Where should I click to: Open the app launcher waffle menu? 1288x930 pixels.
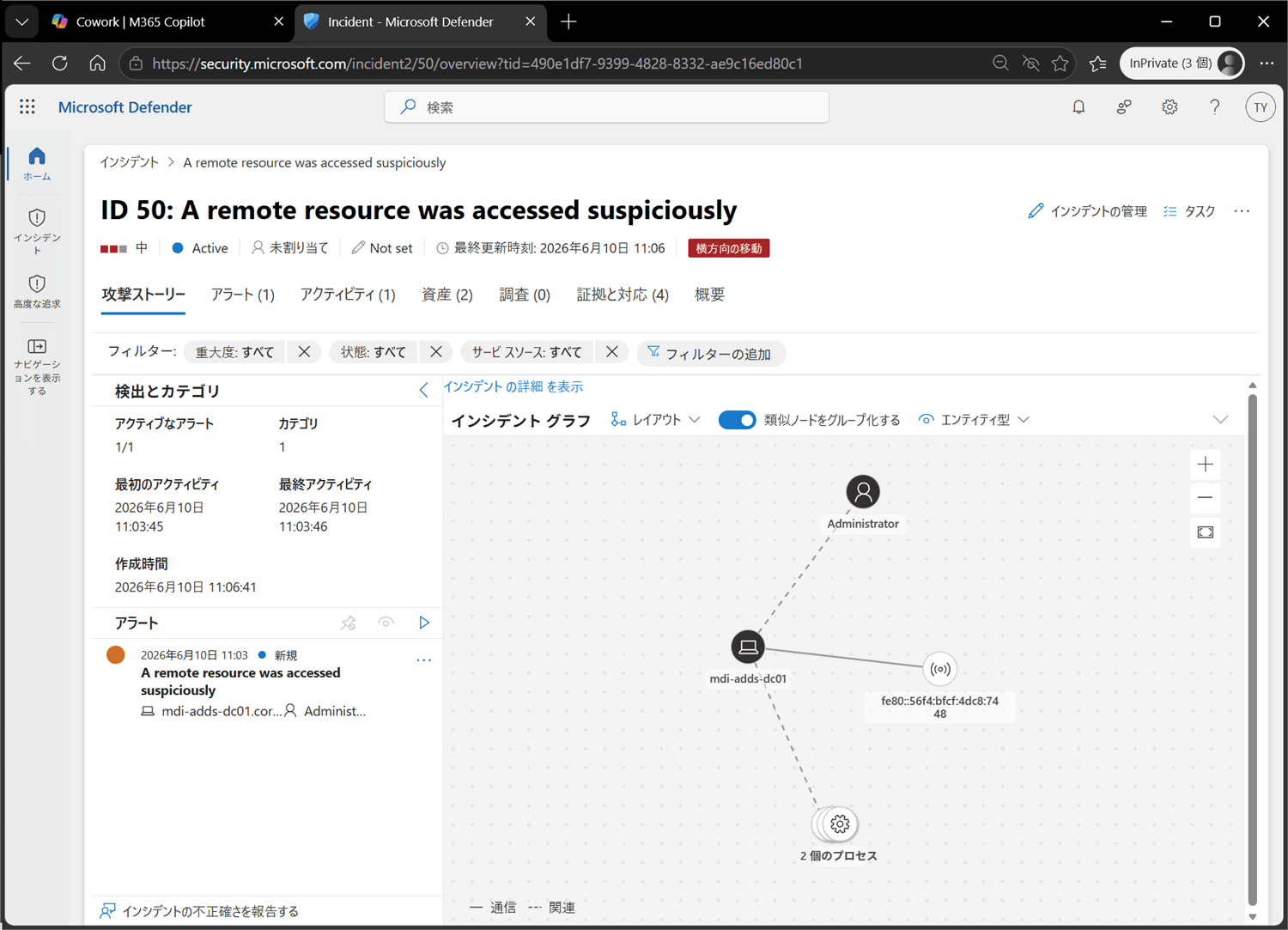(x=27, y=106)
